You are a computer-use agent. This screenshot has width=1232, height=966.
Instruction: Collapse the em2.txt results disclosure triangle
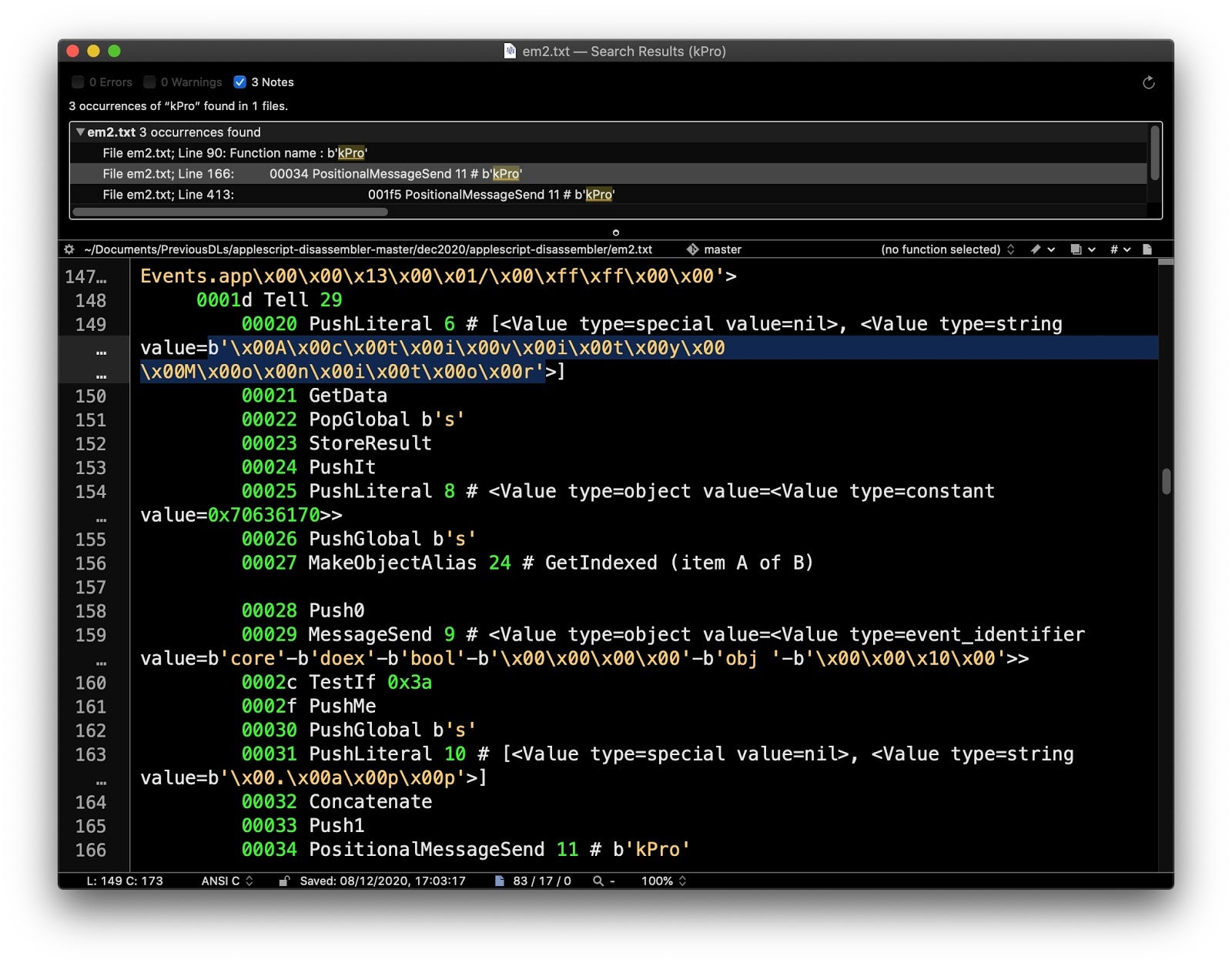[80, 132]
